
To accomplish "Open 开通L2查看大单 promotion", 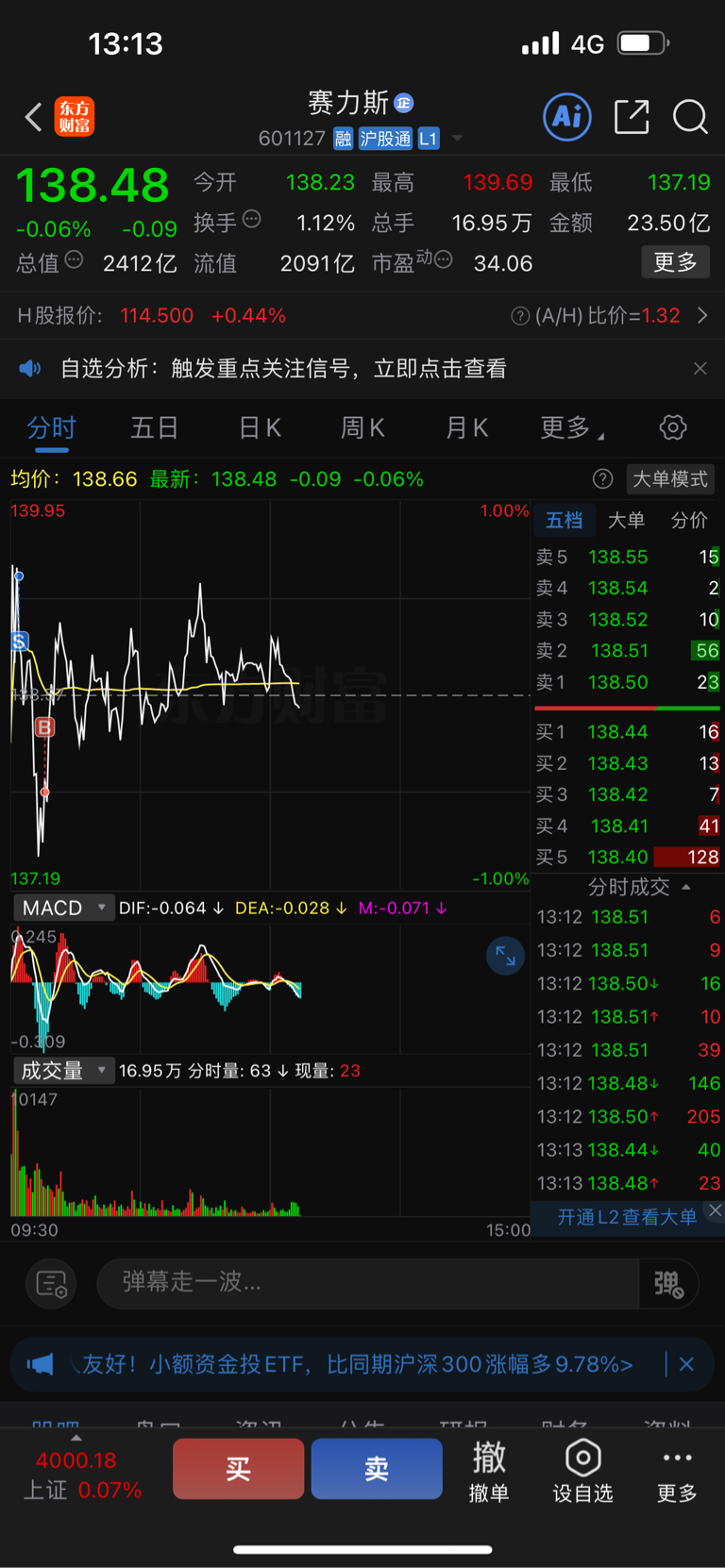I will (627, 1217).
